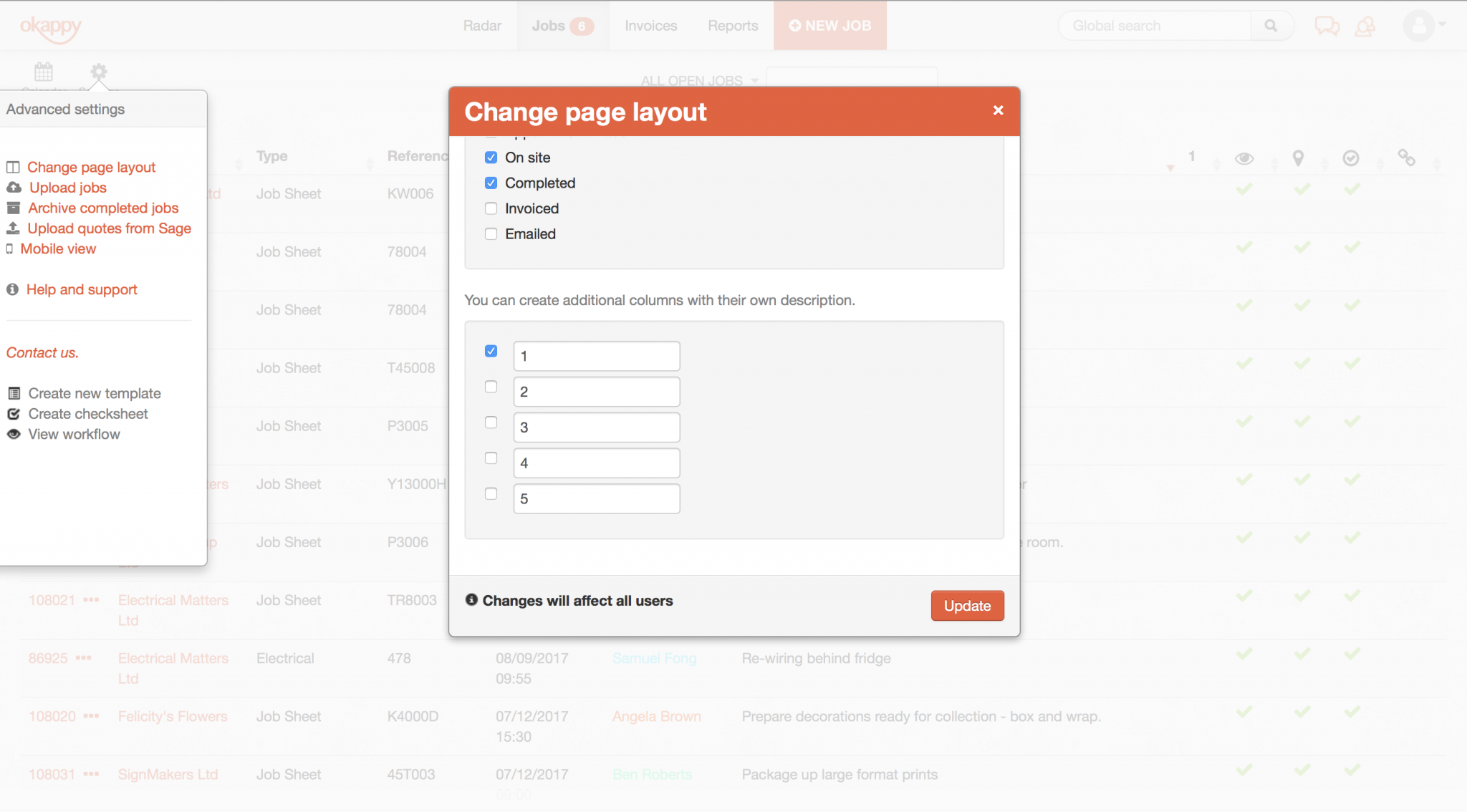Open the chat messages icon
1467x812 pixels.
click(x=1327, y=26)
